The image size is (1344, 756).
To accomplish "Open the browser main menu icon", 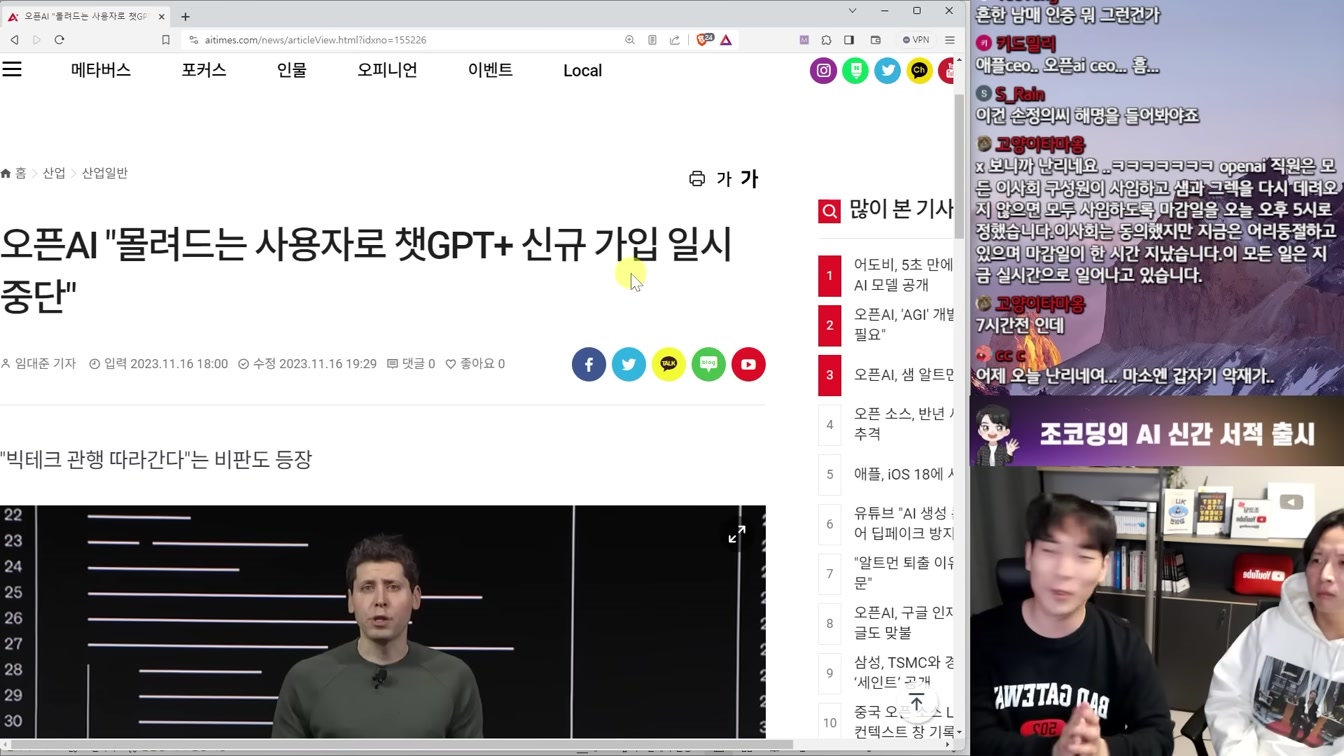I will pyautogui.click(x=950, y=40).
